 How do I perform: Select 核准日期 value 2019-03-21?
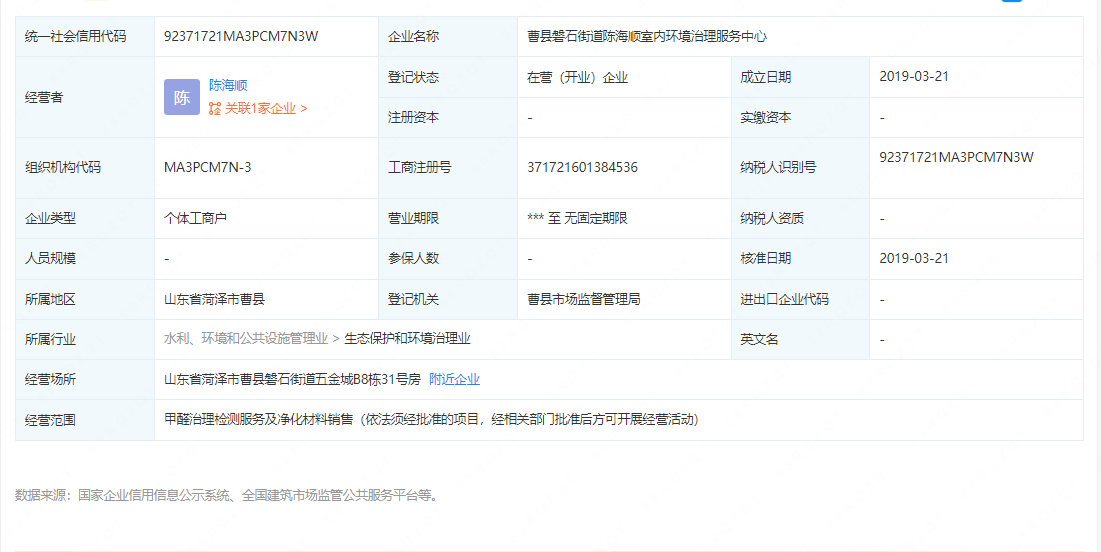click(x=914, y=258)
